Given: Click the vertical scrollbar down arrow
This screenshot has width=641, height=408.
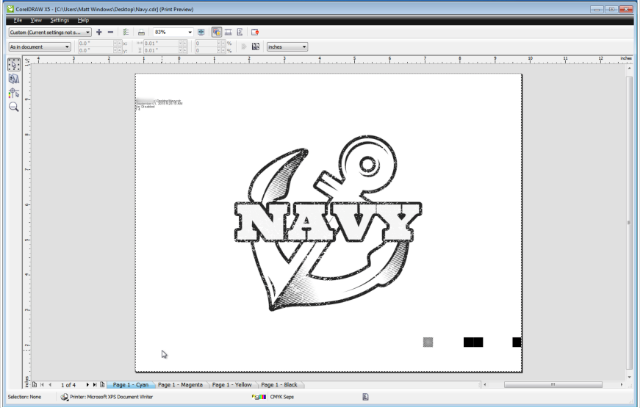Looking at the screenshot, I should (x=630, y=377).
